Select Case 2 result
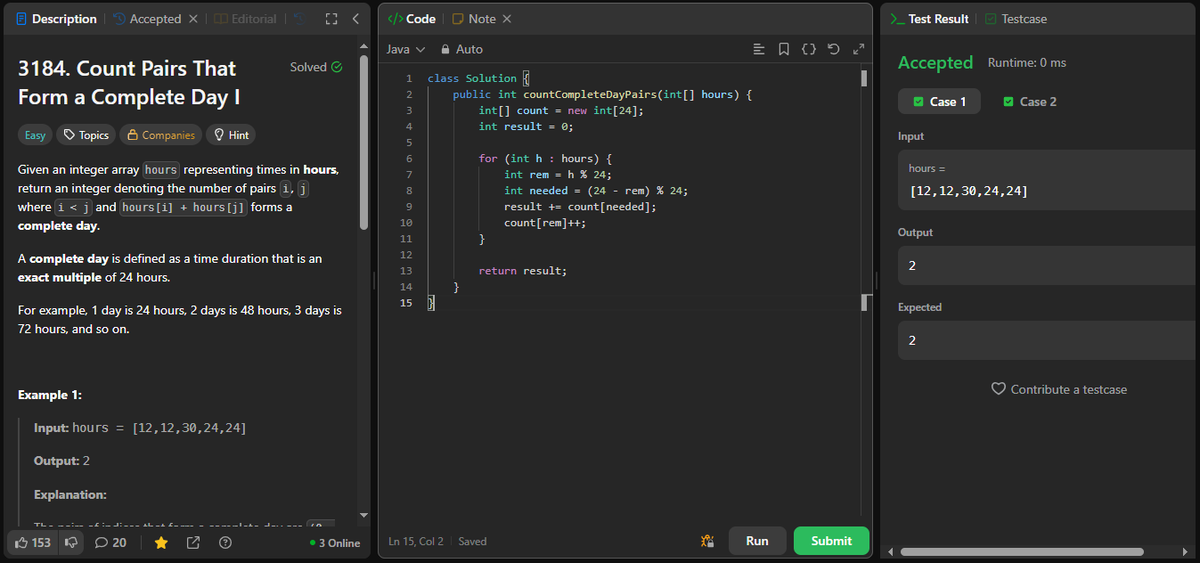Image resolution: width=1200 pixels, height=563 pixels. pos(1029,101)
